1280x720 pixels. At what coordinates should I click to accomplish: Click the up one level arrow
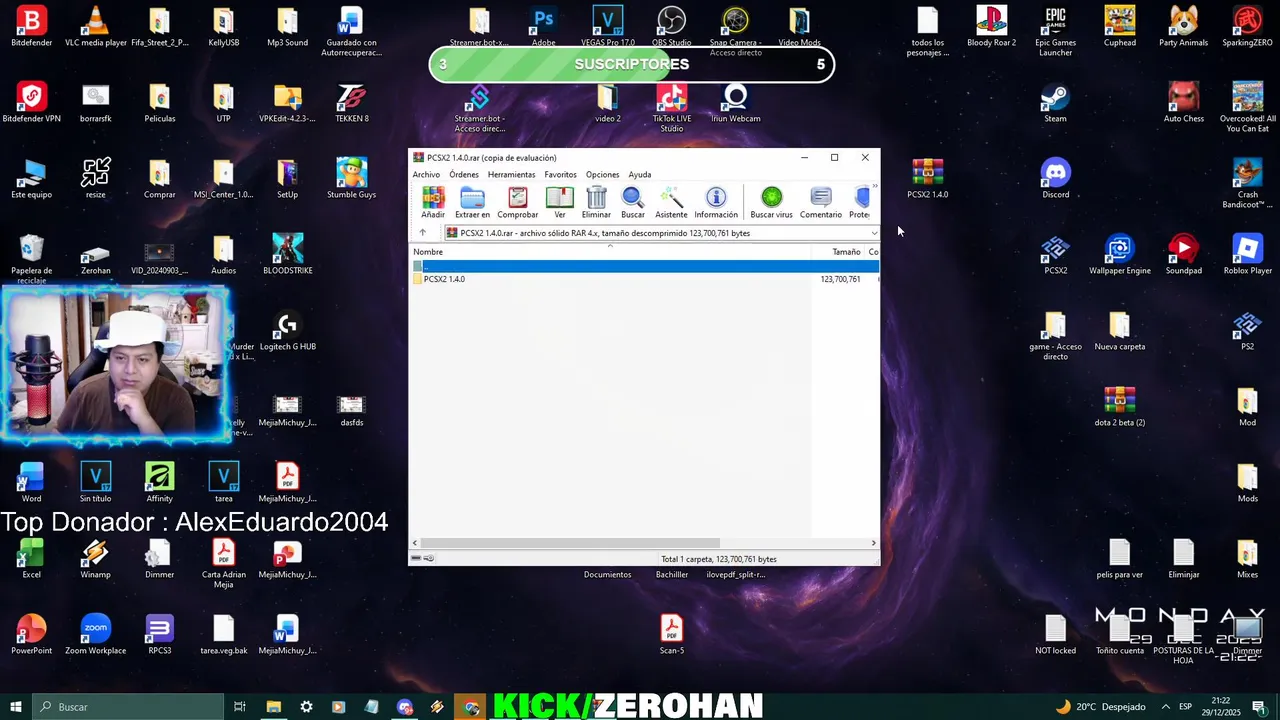pos(422,233)
